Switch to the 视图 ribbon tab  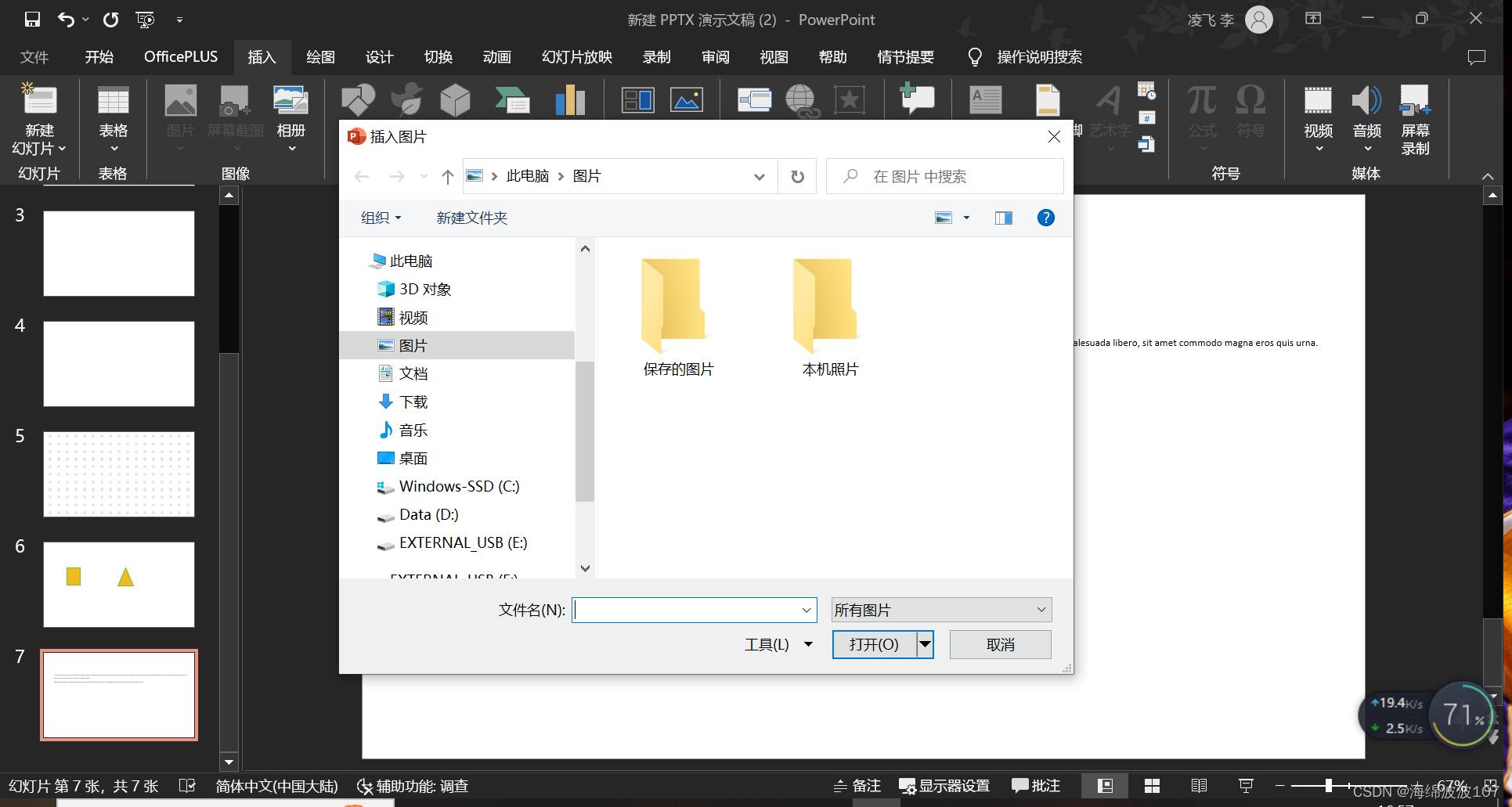(x=774, y=57)
